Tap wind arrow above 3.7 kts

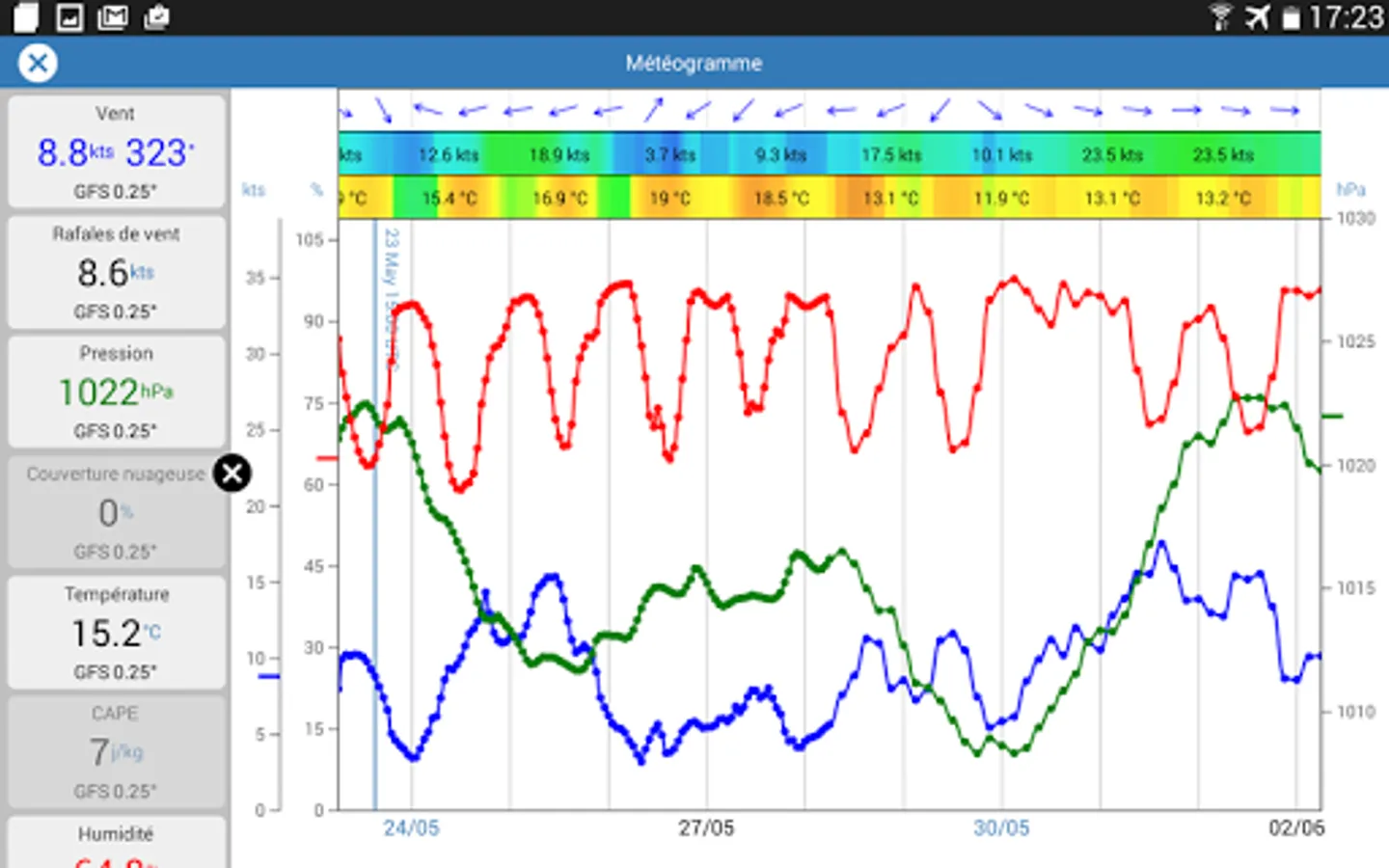click(x=655, y=110)
